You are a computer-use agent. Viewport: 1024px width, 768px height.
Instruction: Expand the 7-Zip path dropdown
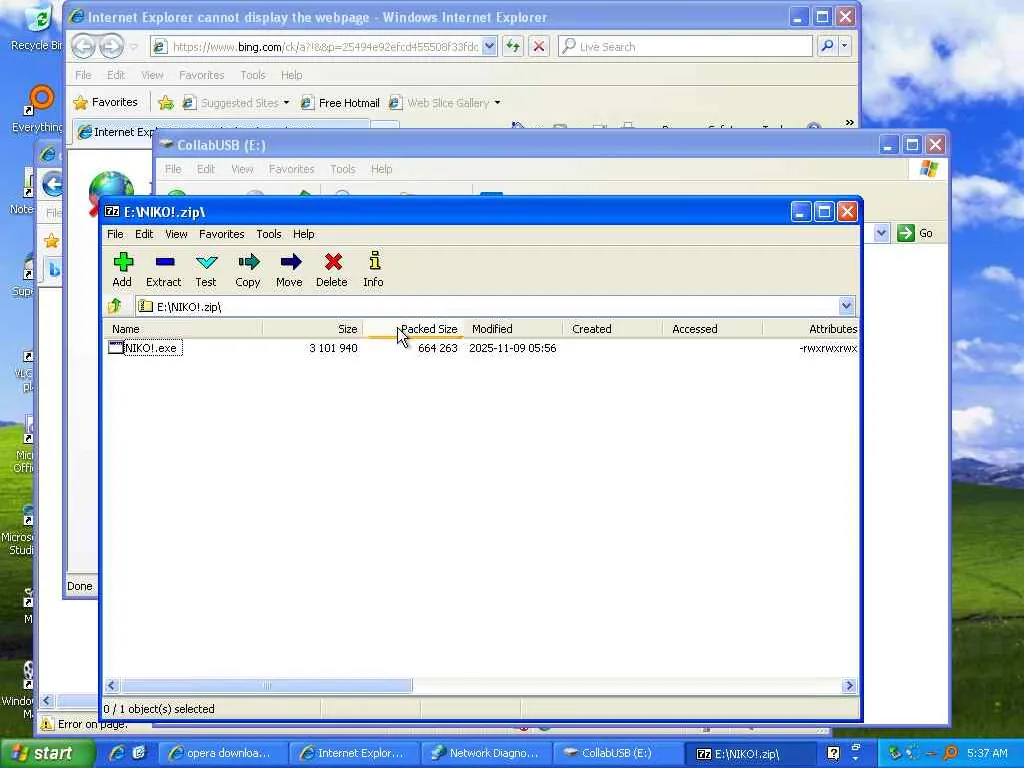pos(846,306)
